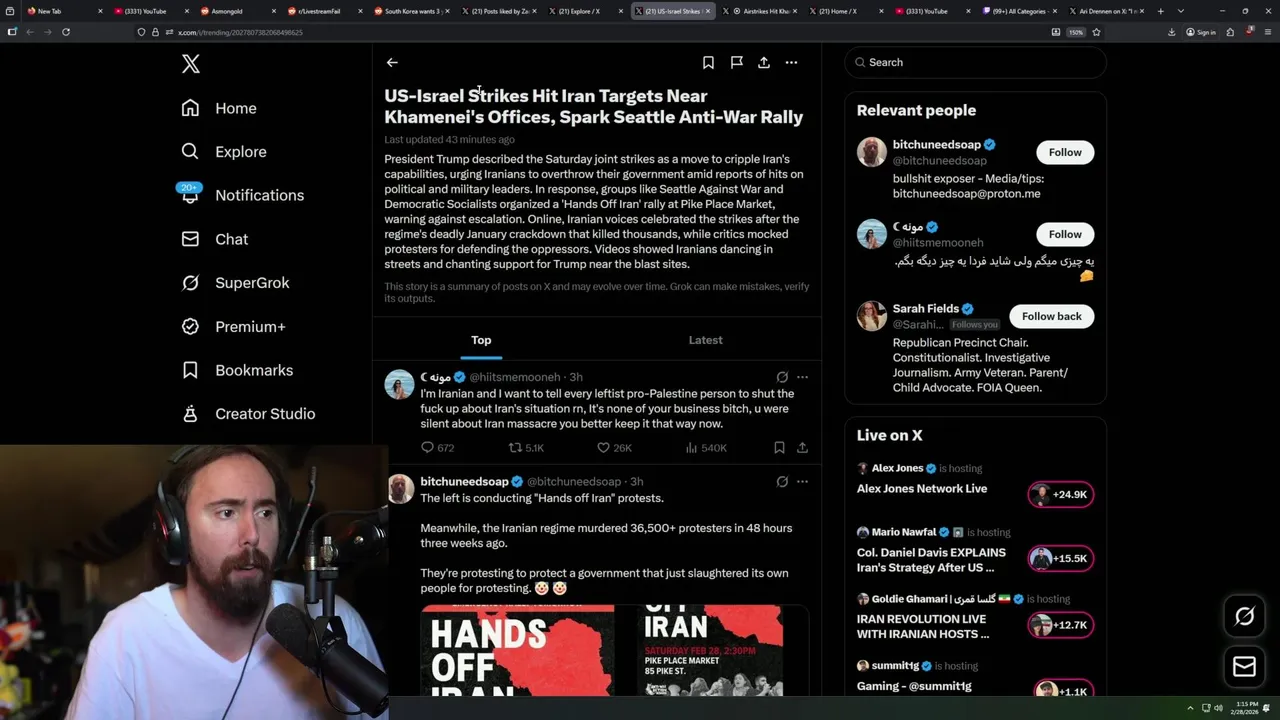Bookmark the trending story from the header
1280x720 pixels.
[x=708, y=62]
